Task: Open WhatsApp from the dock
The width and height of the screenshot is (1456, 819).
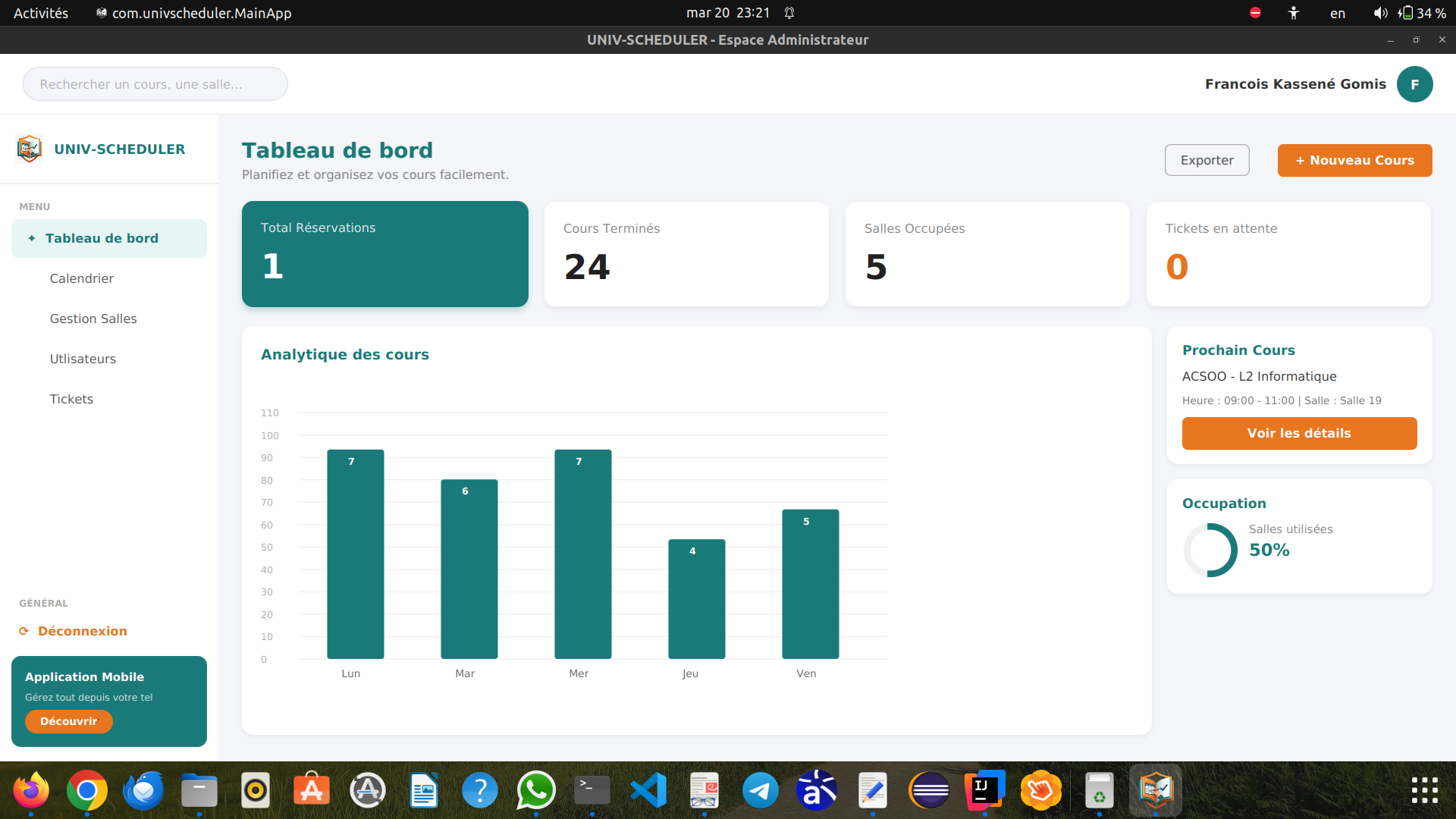Action: (x=536, y=790)
